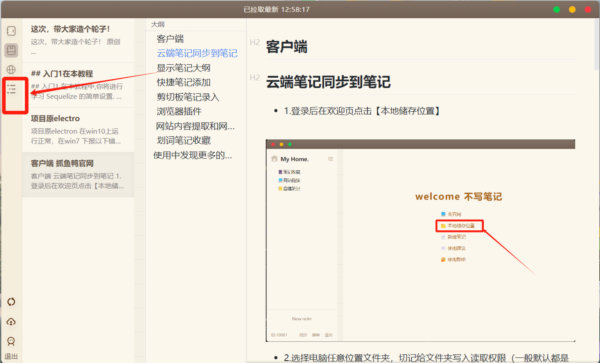Click the sync refresh icon
This screenshot has width=600, height=363.
tap(11, 301)
